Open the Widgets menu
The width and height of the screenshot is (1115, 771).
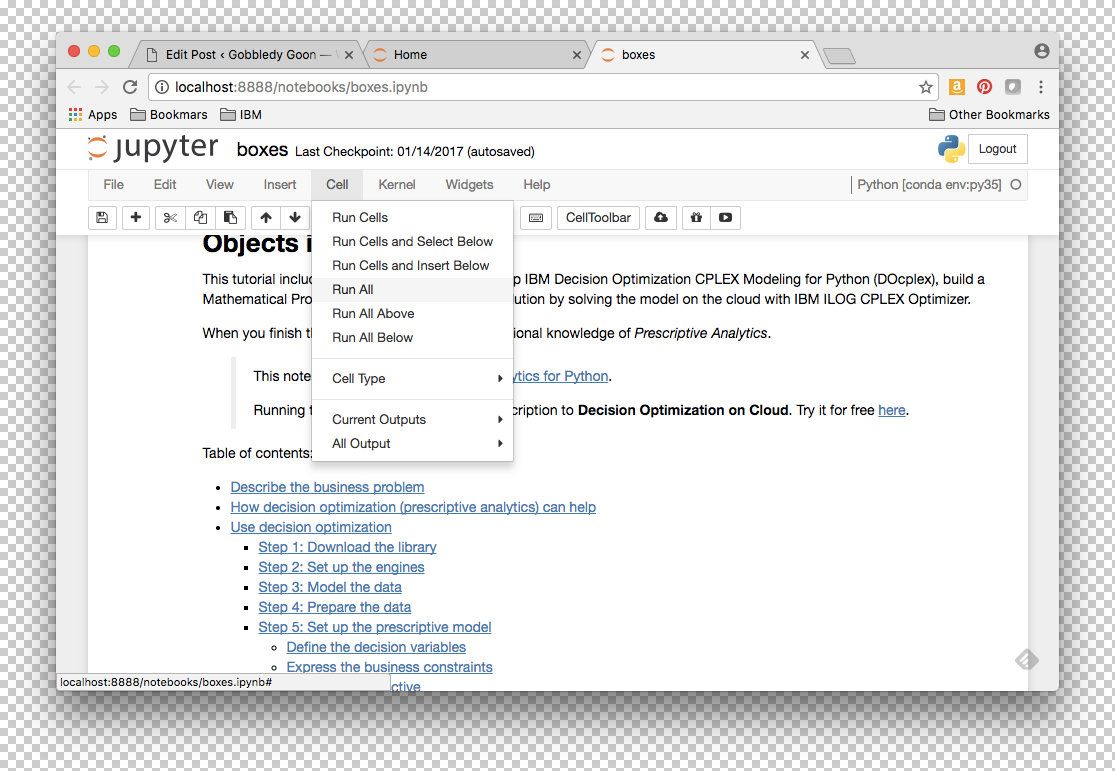coord(469,184)
